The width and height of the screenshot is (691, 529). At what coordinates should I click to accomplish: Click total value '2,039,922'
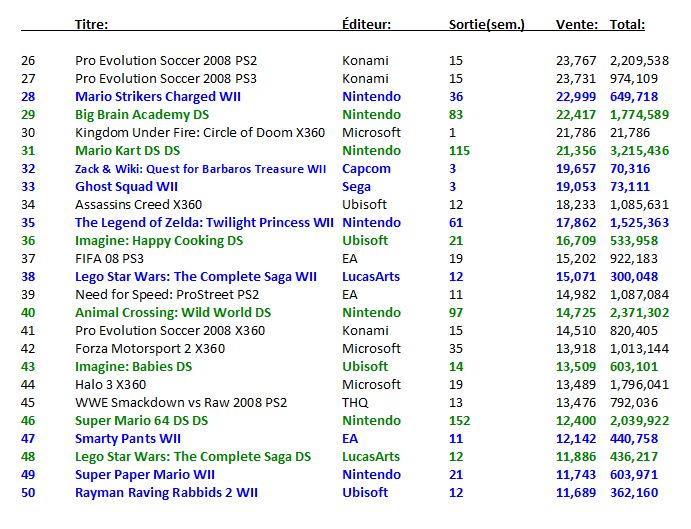coord(639,421)
